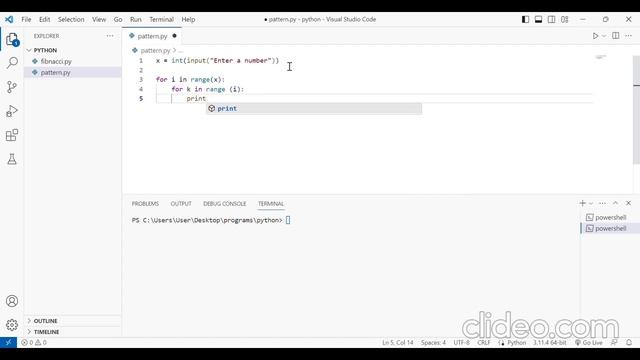640x360 pixels.
Task: Open the Edit menu
Action: click(44, 19)
